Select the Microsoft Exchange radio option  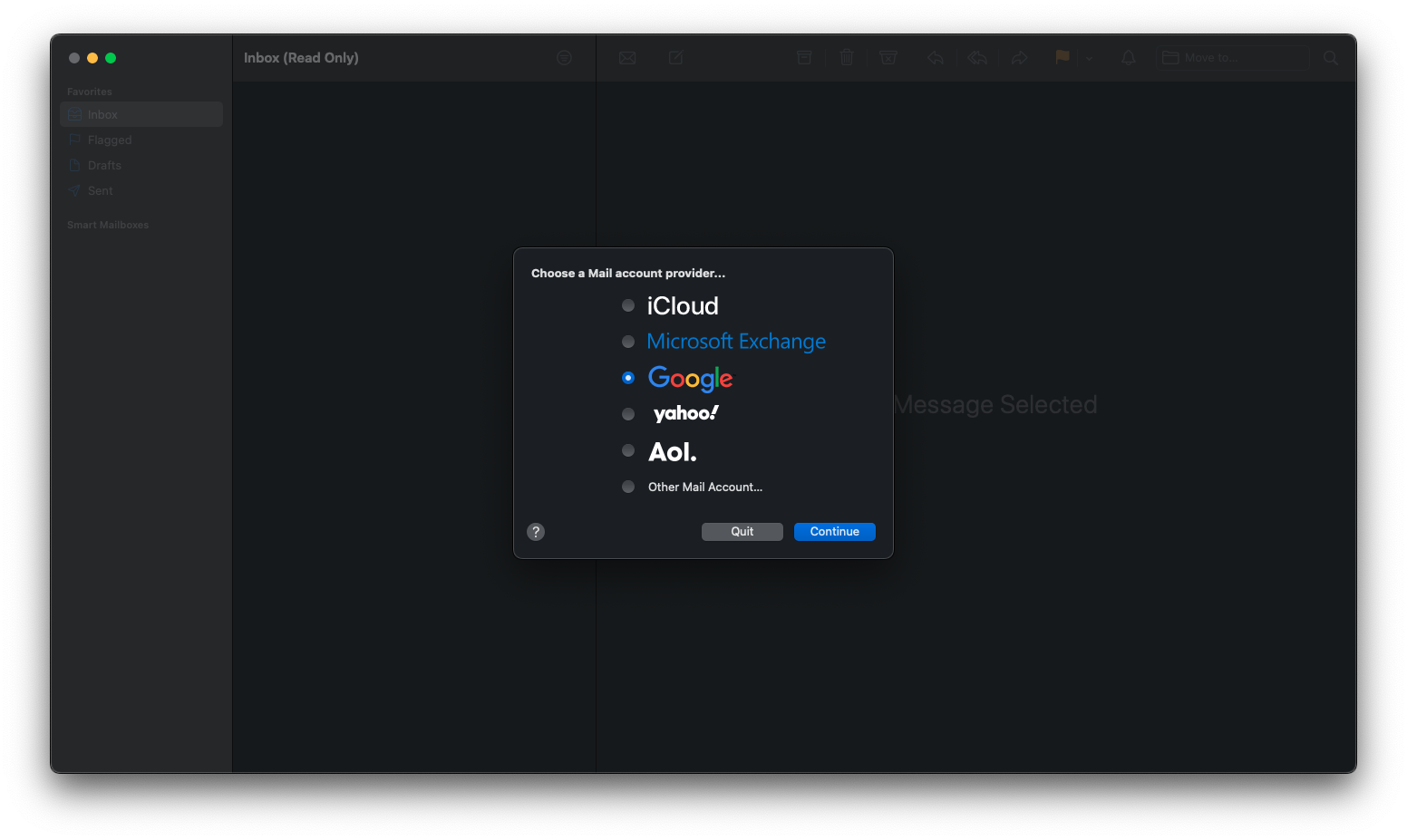point(628,342)
